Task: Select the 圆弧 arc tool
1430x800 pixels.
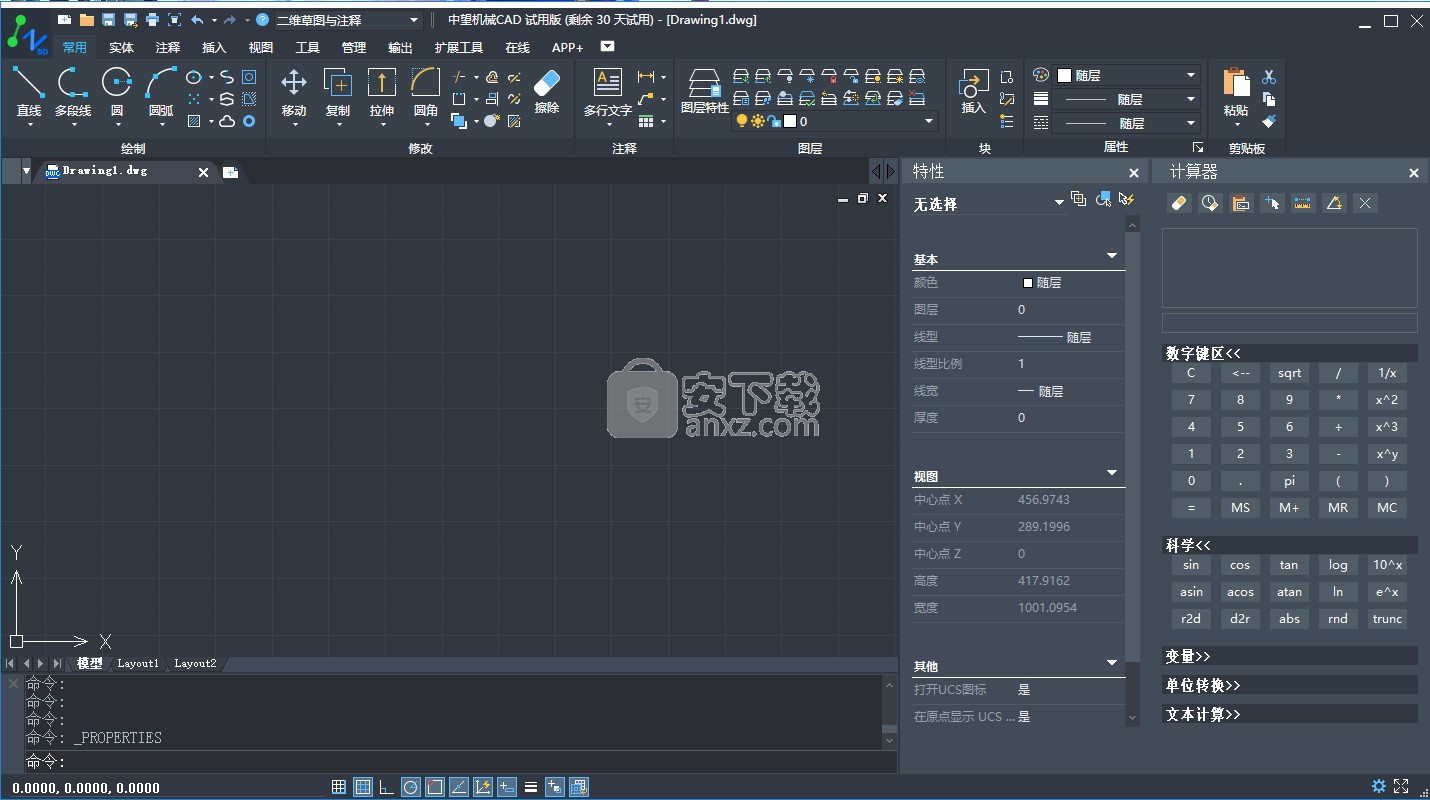Action: (x=161, y=92)
